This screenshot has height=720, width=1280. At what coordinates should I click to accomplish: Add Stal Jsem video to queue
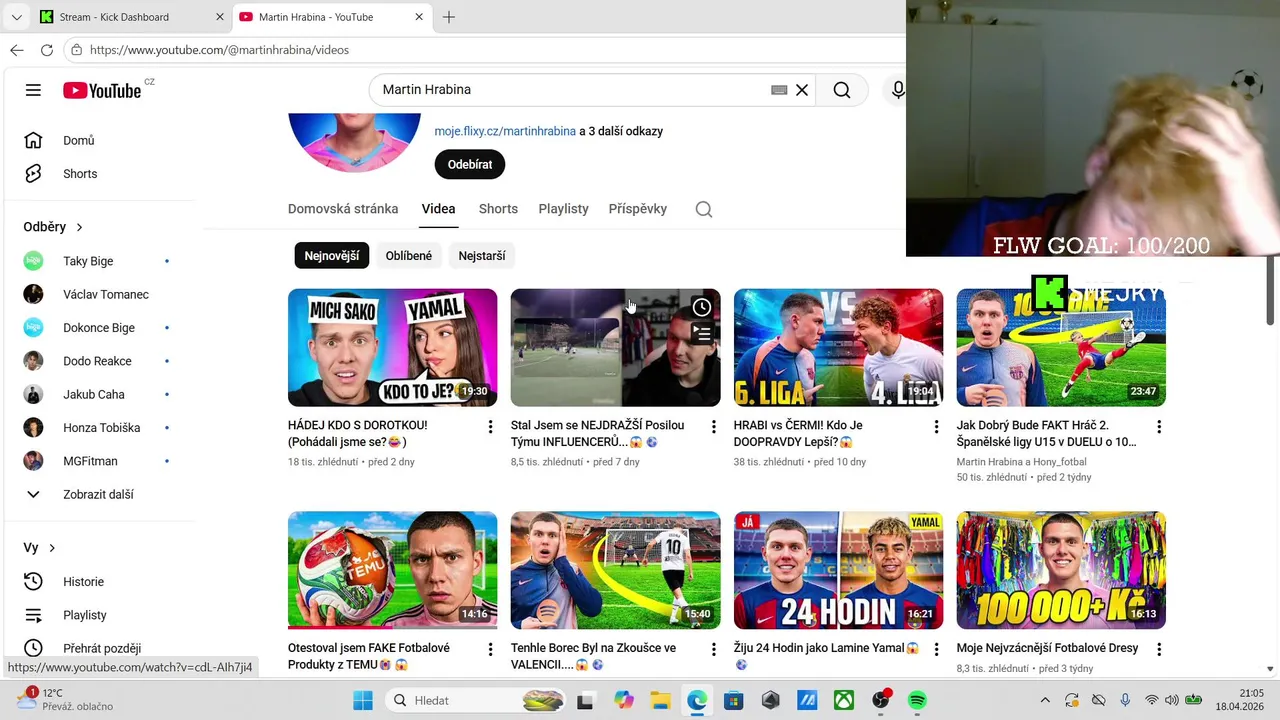coord(702,334)
